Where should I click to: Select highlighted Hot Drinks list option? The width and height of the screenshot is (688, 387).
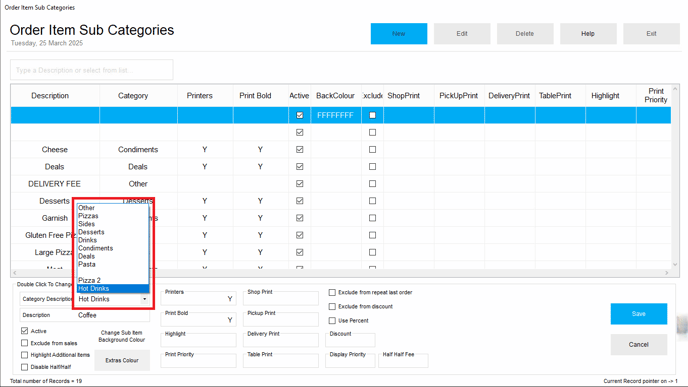[x=113, y=288]
